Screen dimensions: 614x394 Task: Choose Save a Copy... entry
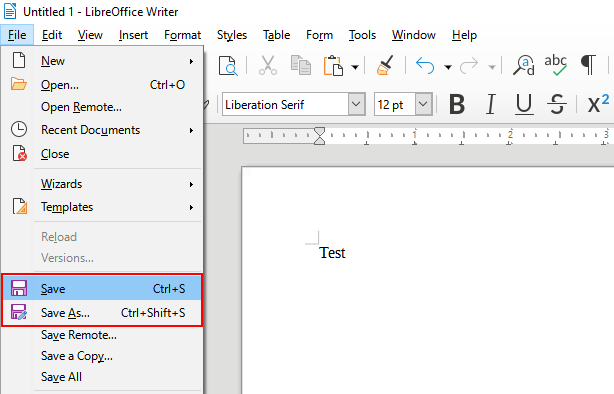pyautogui.click(x=102, y=356)
